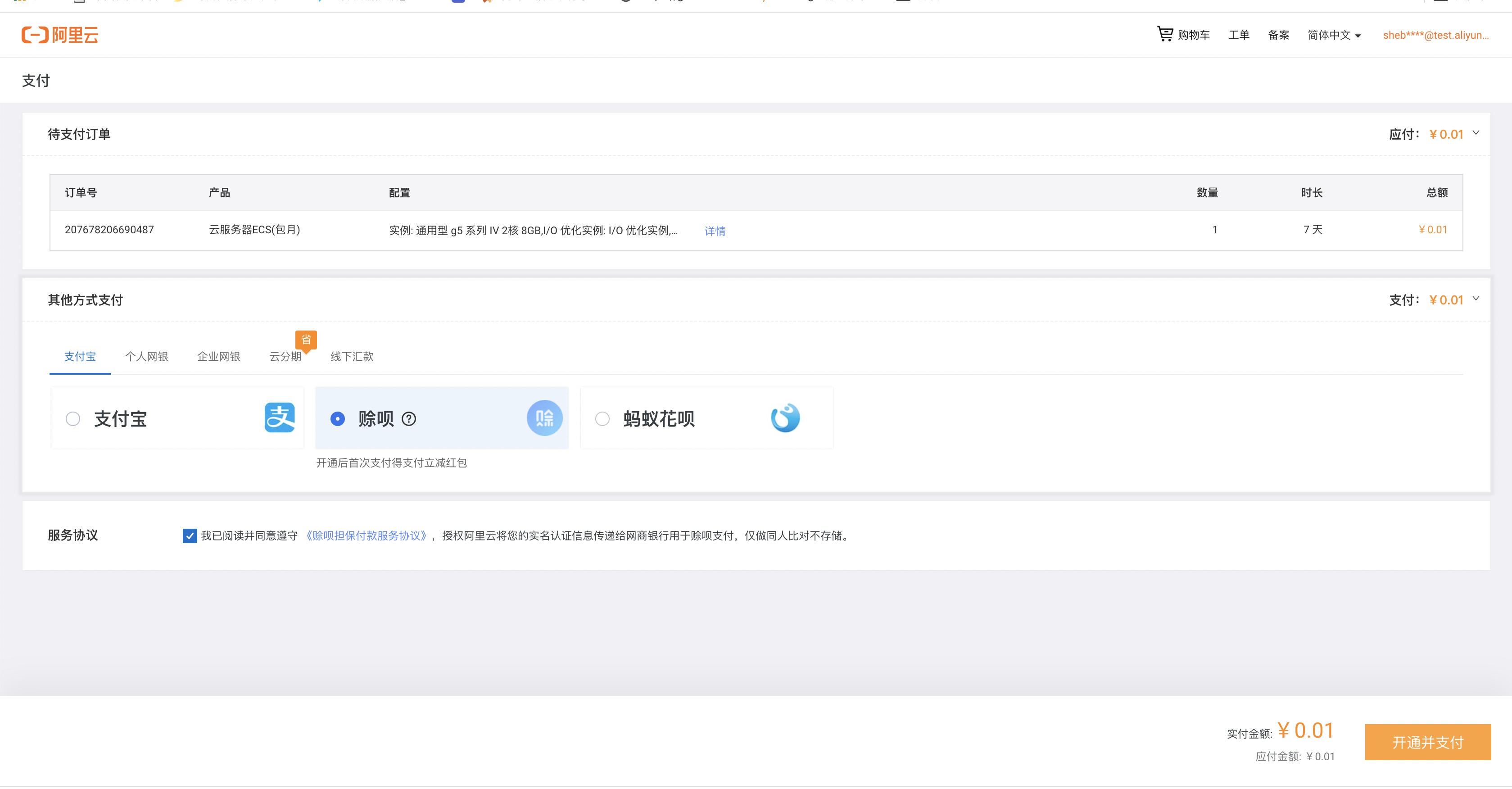This screenshot has height=789, width=1512.
Task: Open the 简体中文 language dropdown
Action: [x=1334, y=35]
